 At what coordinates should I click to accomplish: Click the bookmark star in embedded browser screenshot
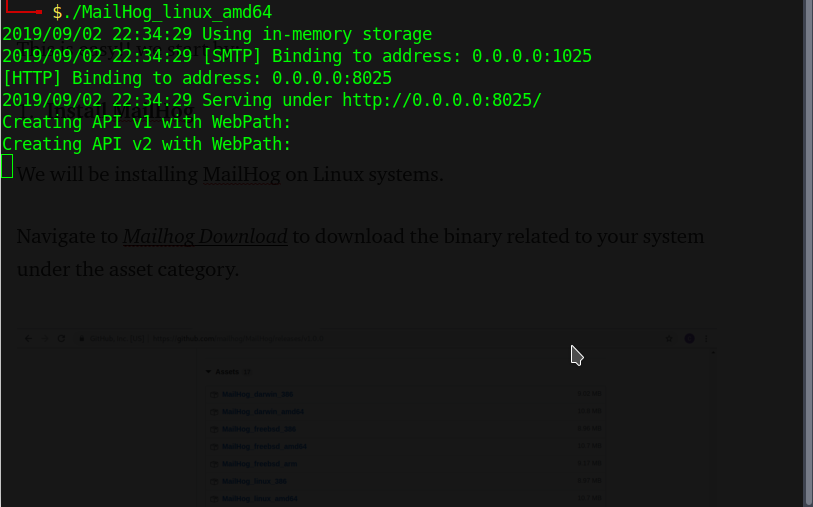[669, 339]
